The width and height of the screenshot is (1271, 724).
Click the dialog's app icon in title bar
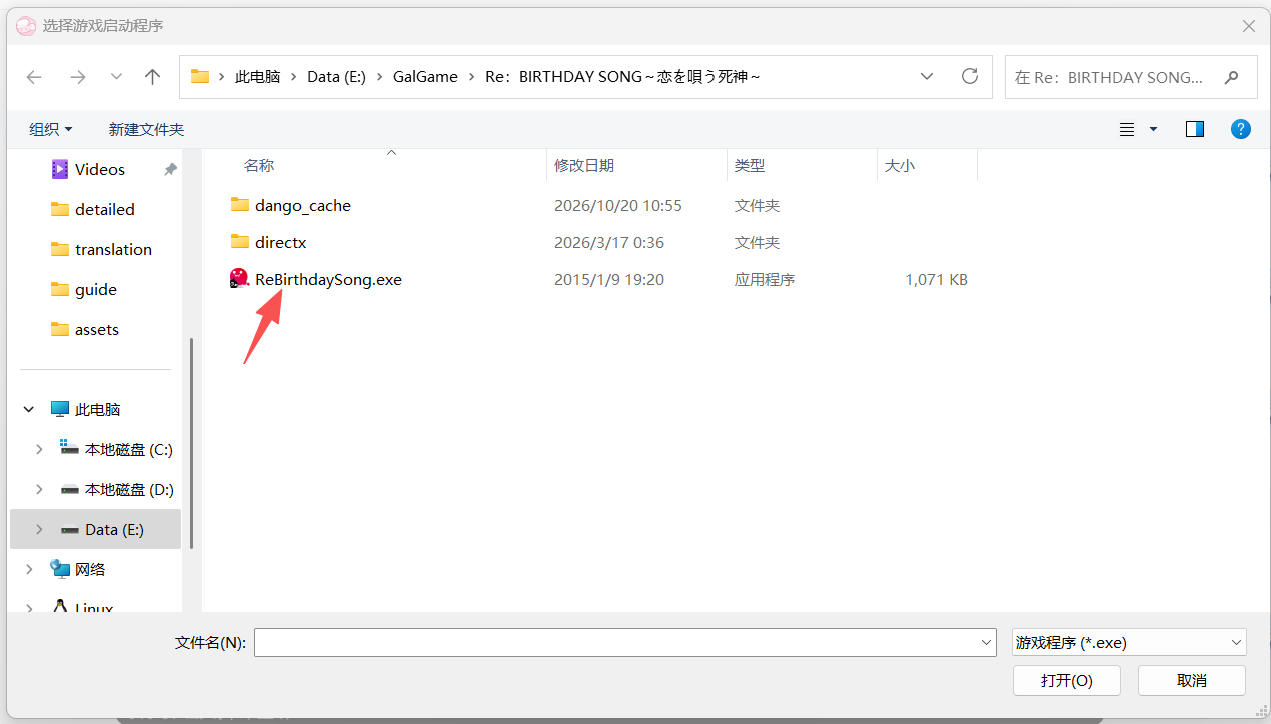(26, 26)
